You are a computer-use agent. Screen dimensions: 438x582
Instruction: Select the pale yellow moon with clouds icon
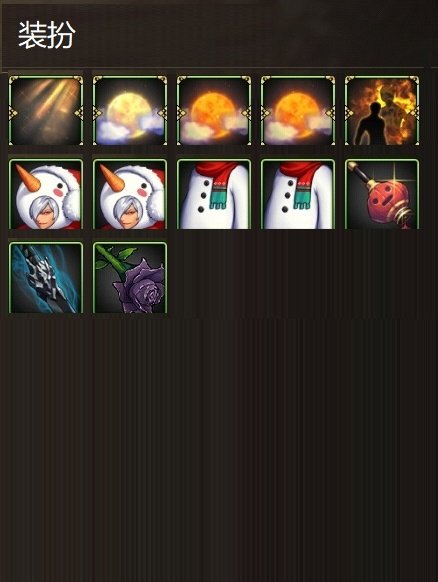pyautogui.click(x=130, y=111)
